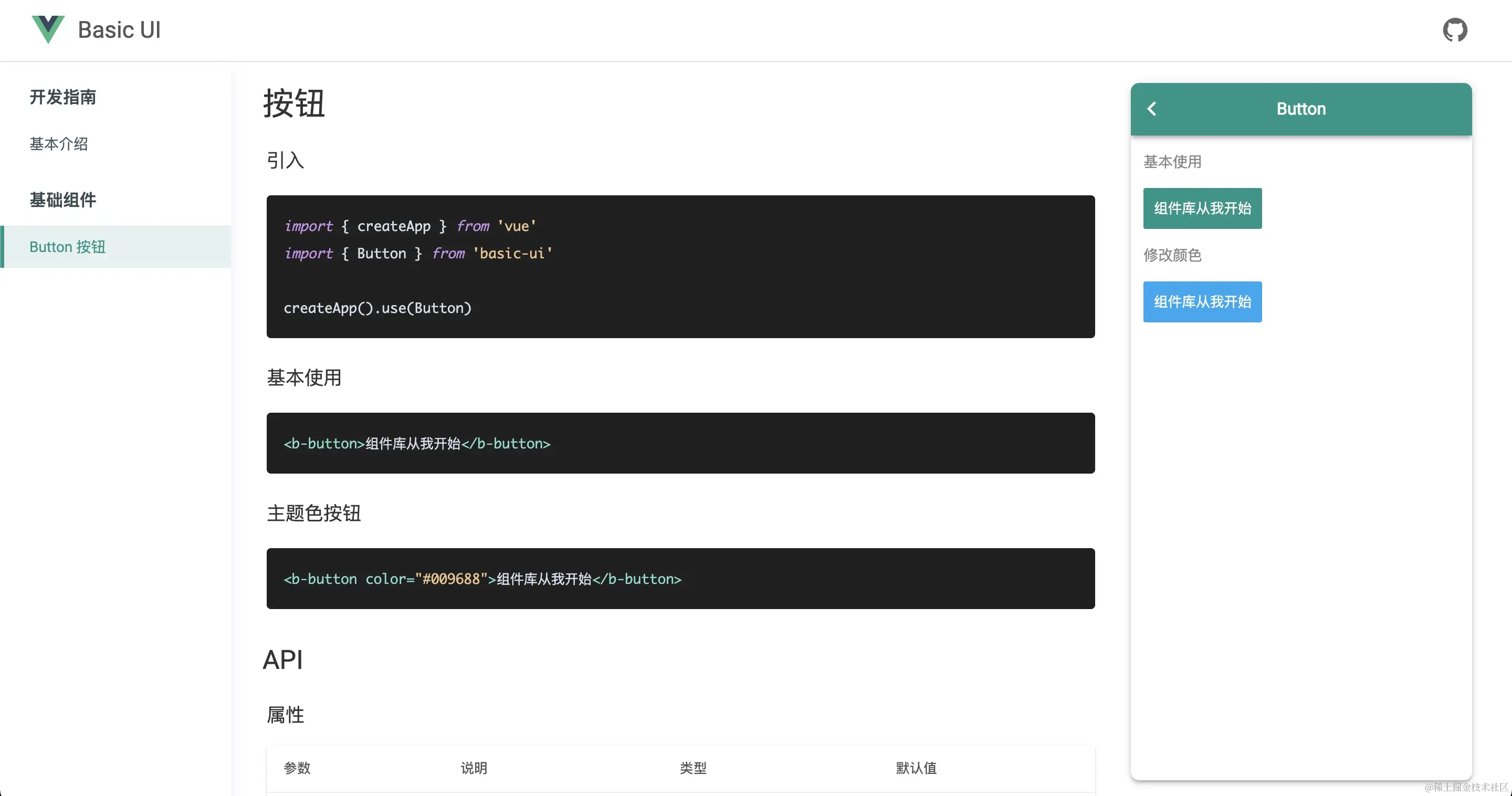Click the 基础组件 sidebar heading
Viewport: 1512px width, 796px height.
63,200
